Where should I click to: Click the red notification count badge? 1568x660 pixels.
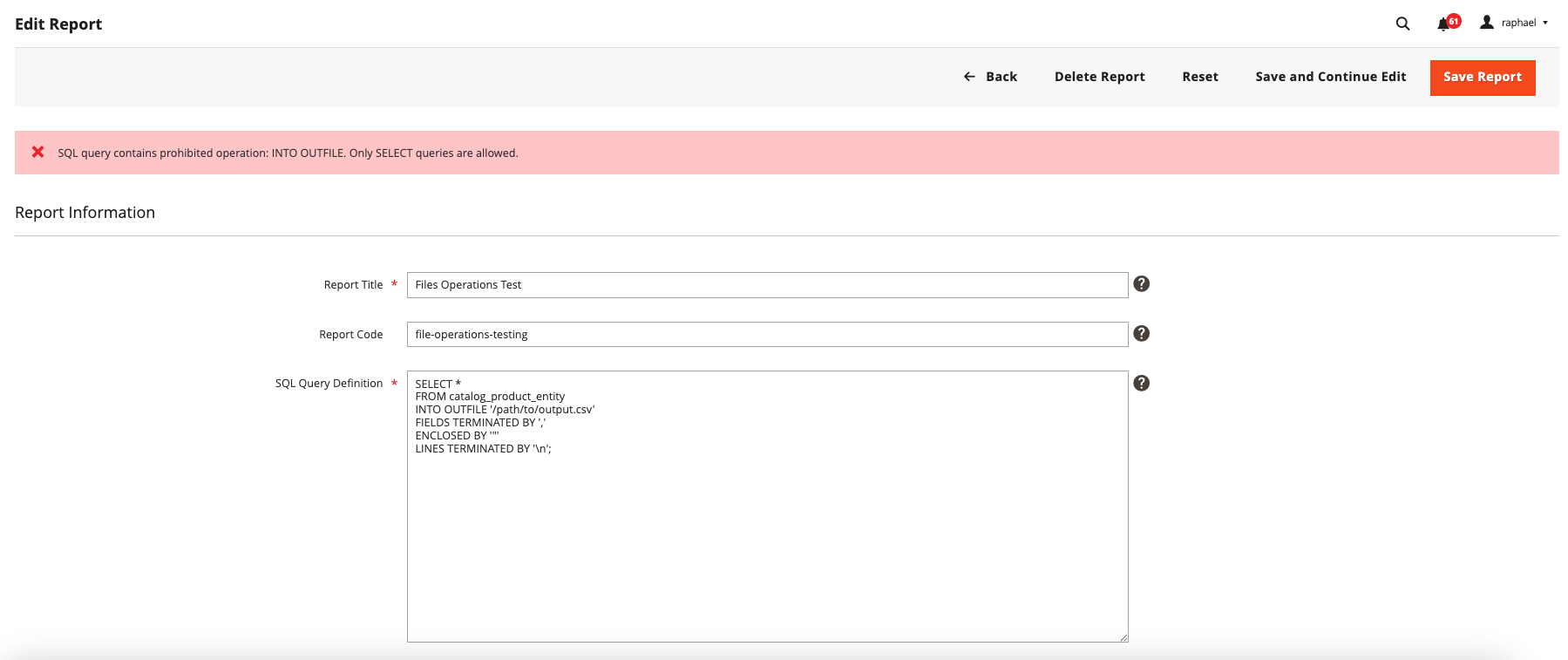point(1454,21)
